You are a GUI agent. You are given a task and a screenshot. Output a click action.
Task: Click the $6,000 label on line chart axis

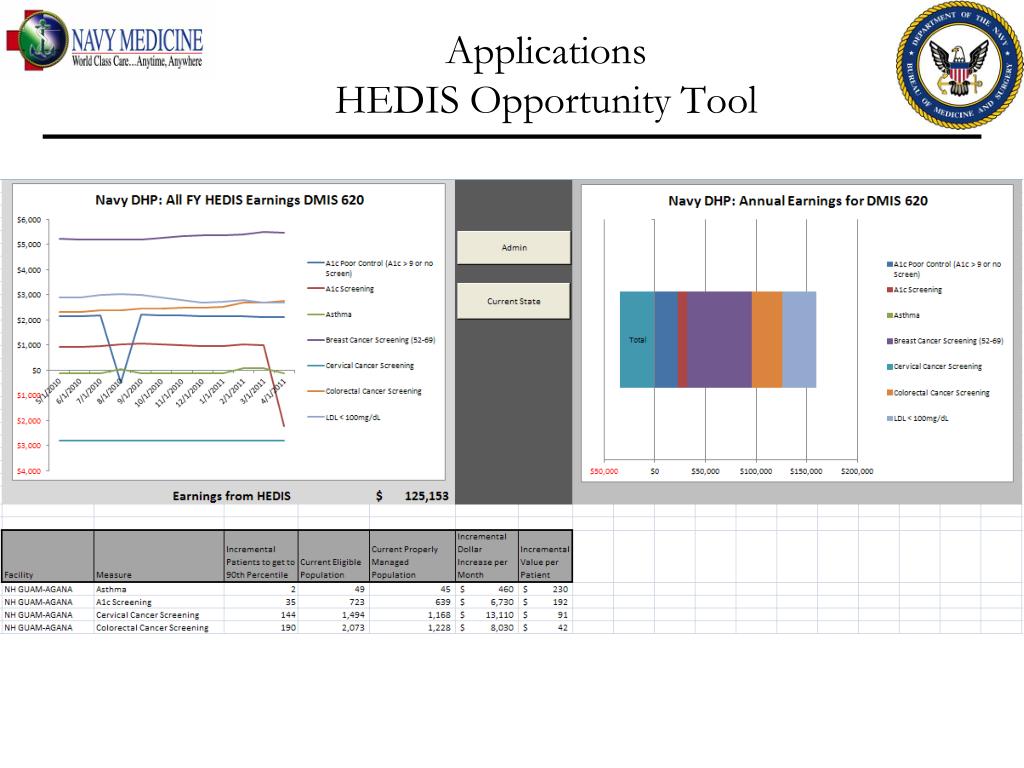[x=29, y=220]
